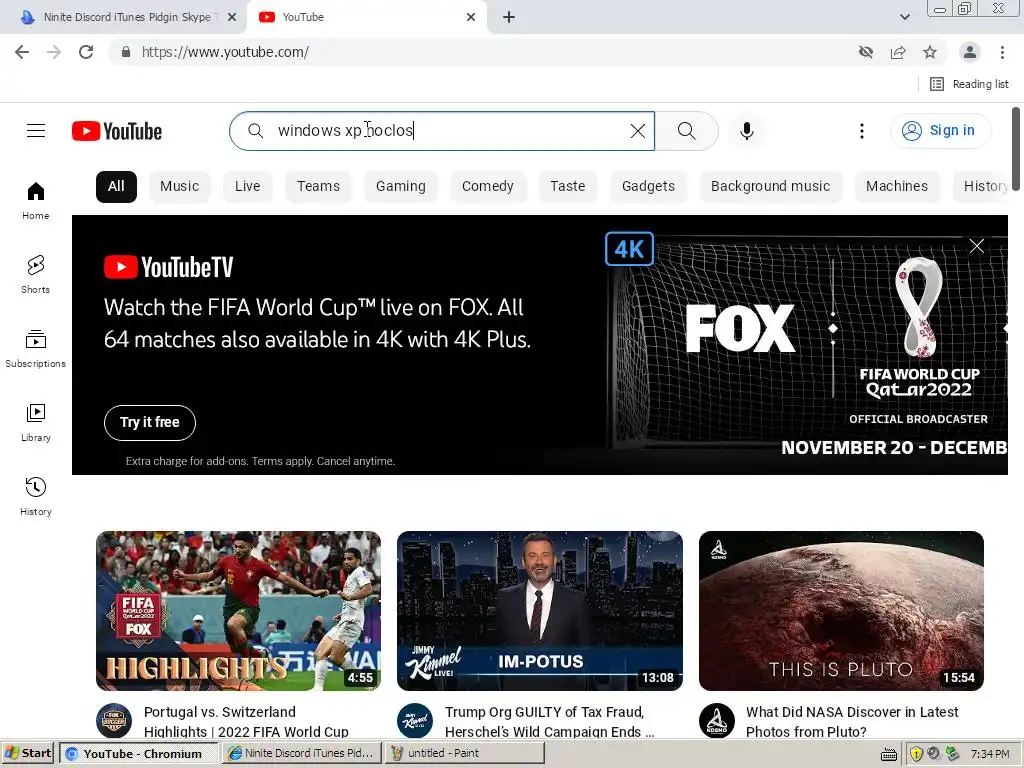The image size is (1024, 768).
Task: Switch to Ninite window in taskbar
Action: (x=301, y=753)
